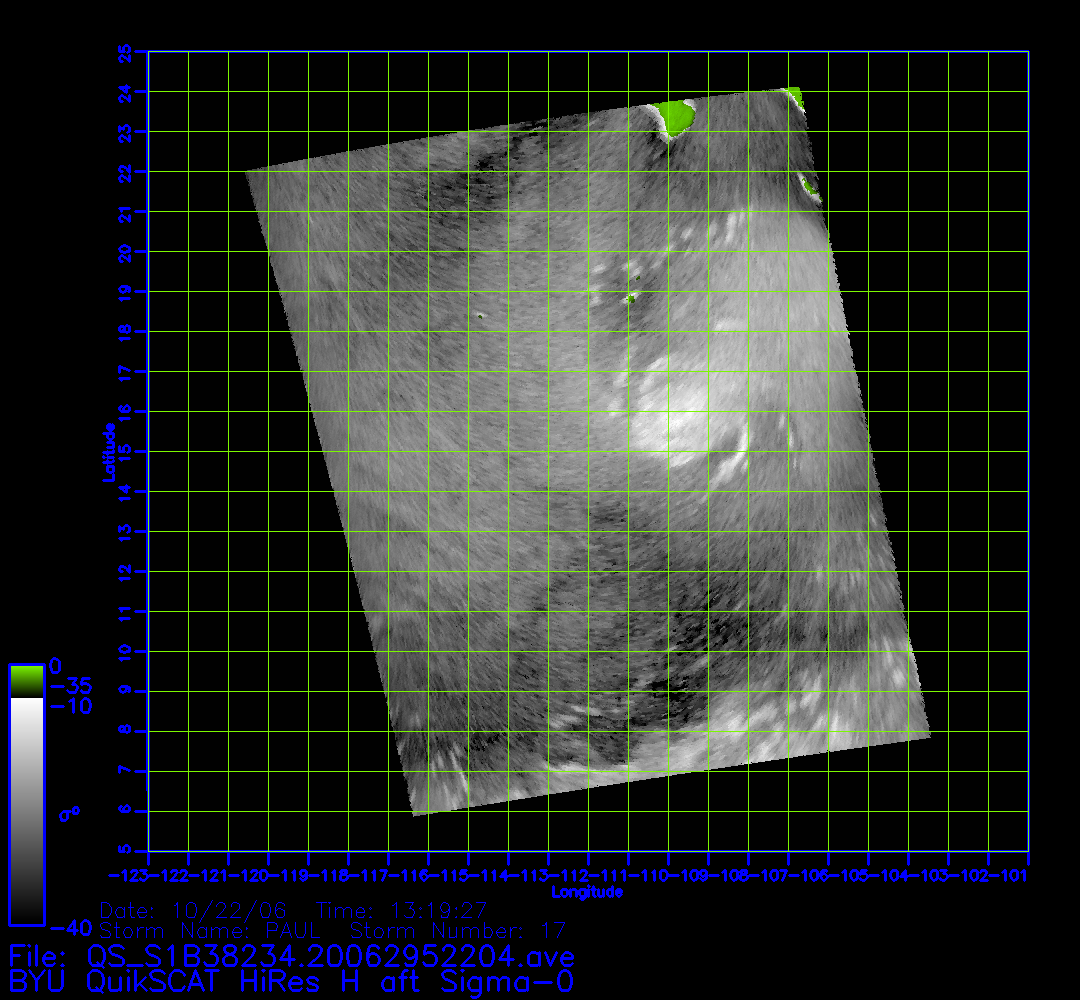The width and height of the screenshot is (1080, 1000).
Task: Click the "Time: 13:19:27" text
Action: (401, 911)
